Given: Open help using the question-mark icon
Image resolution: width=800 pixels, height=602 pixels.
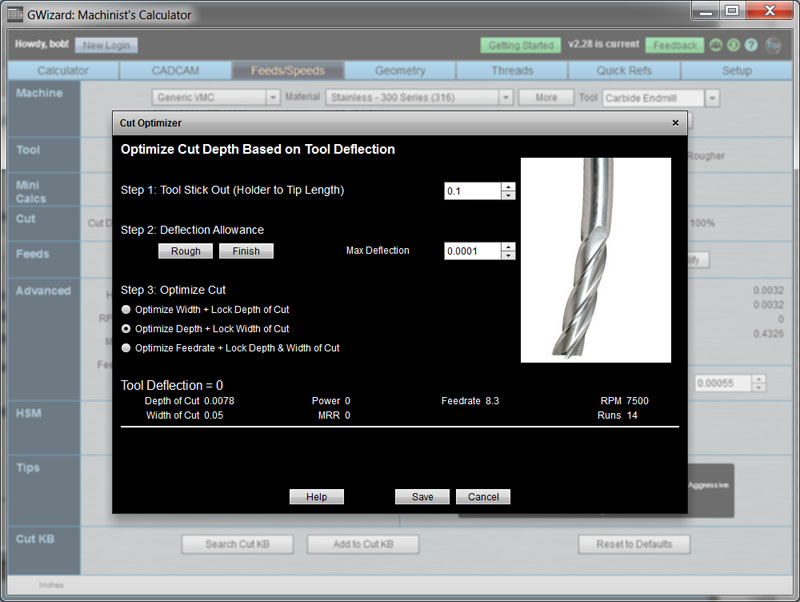Looking at the screenshot, I should click(752, 45).
